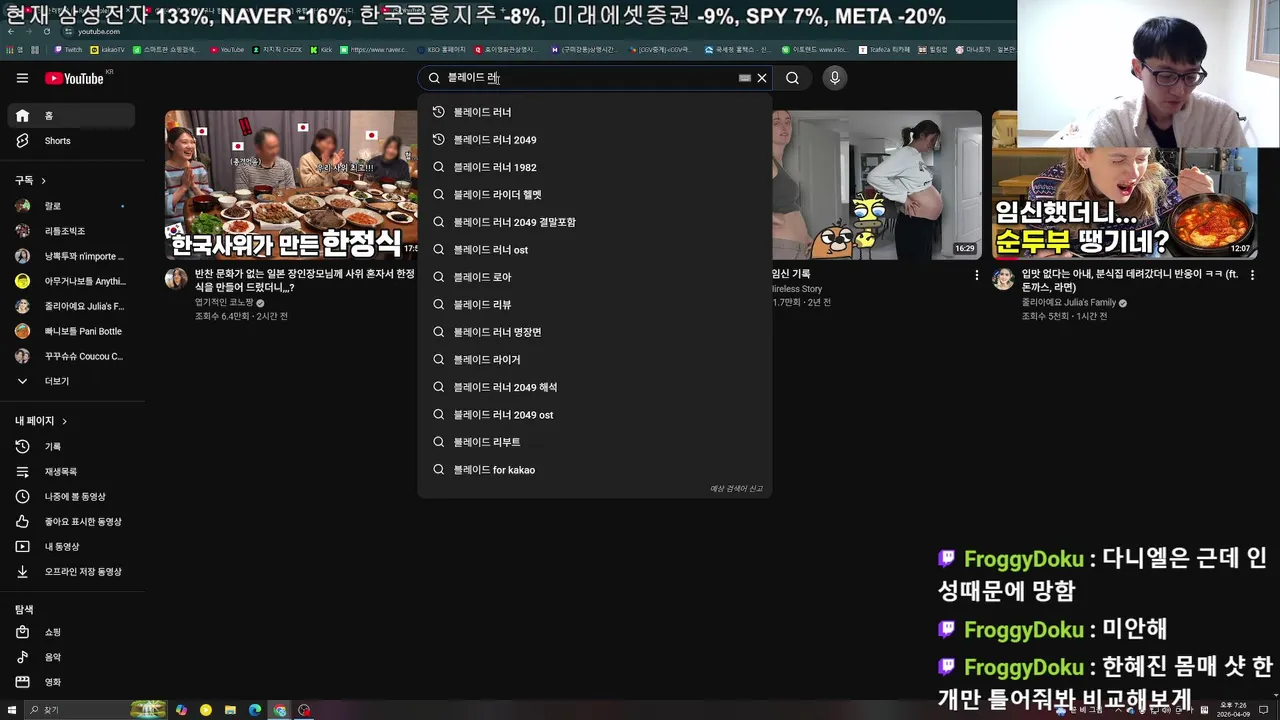Open the 낭폭두와 n'importe channel
Image resolution: width=1280 pixels, height=720 pixels.
click(x=70, y=256)
